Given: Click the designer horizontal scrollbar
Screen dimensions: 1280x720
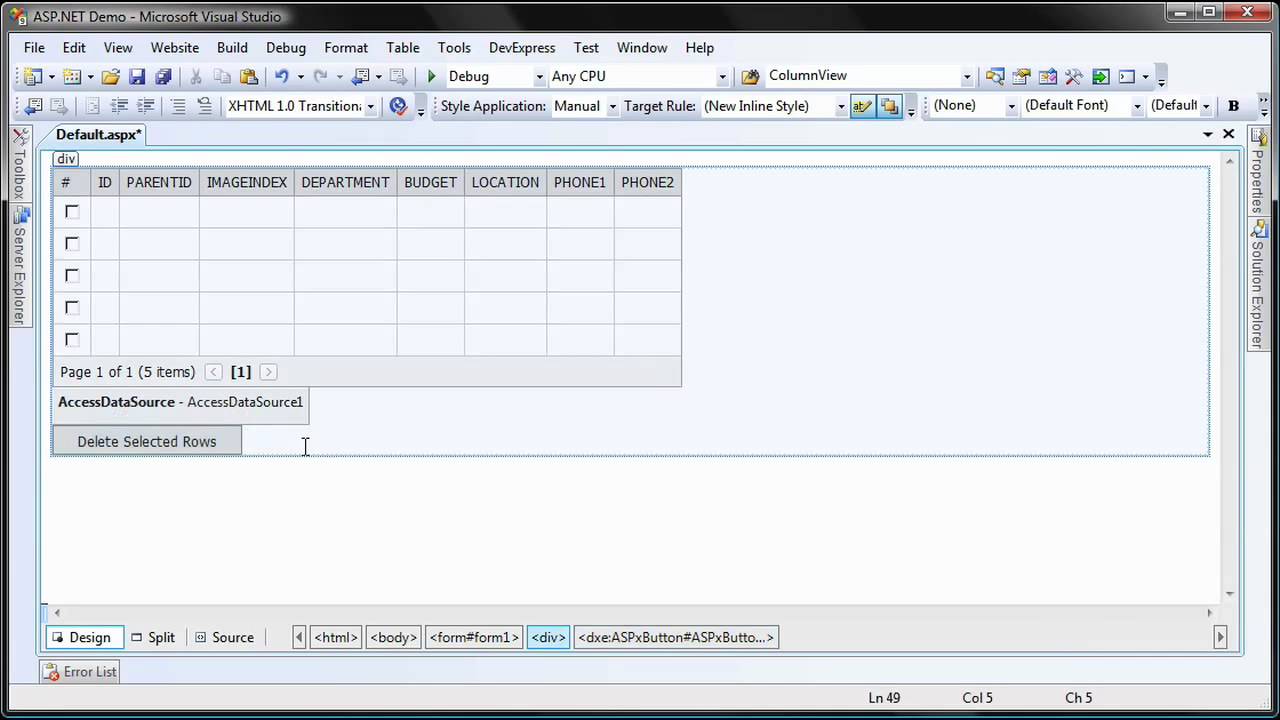Looking at the screenshot, I should coord(632,612).
